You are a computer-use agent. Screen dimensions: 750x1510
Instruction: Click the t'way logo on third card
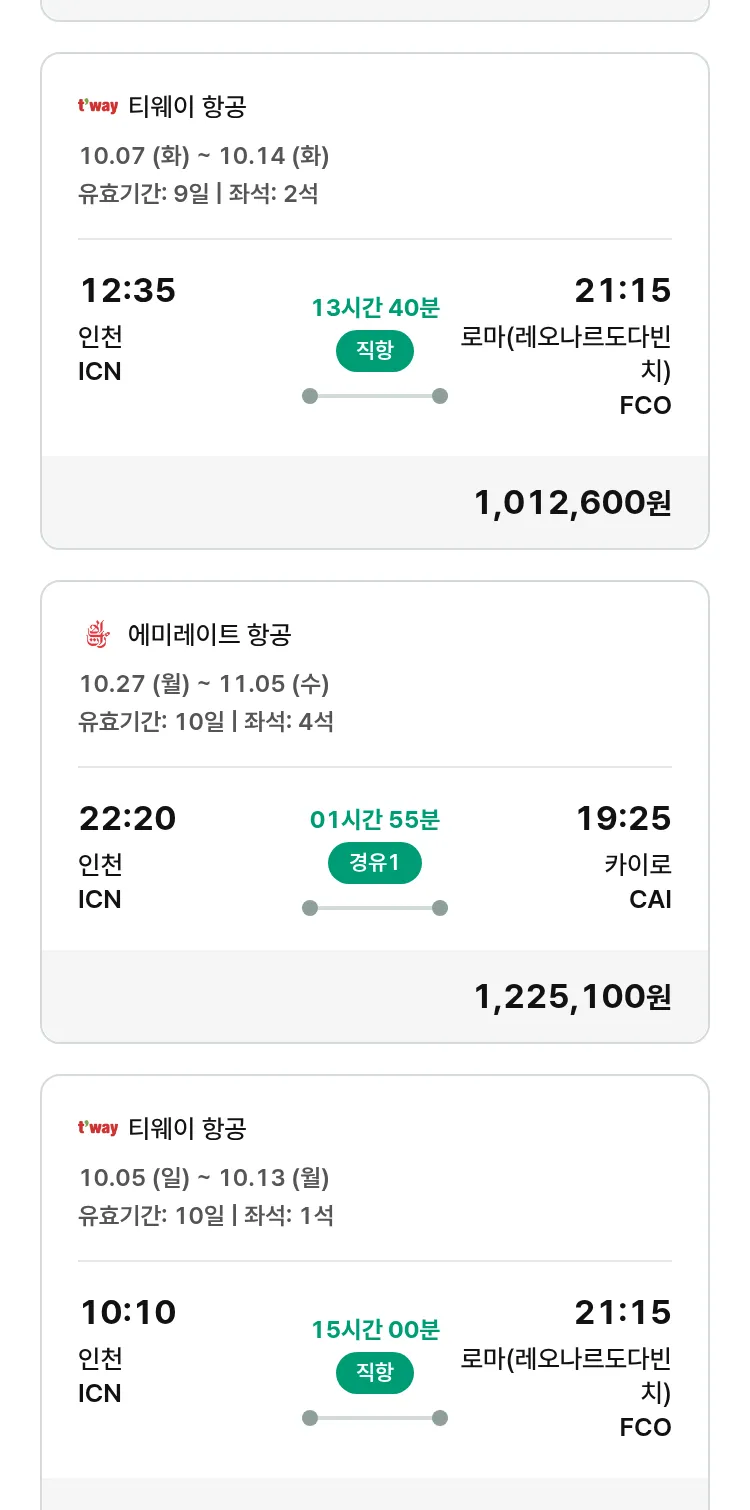point(98,1128)
